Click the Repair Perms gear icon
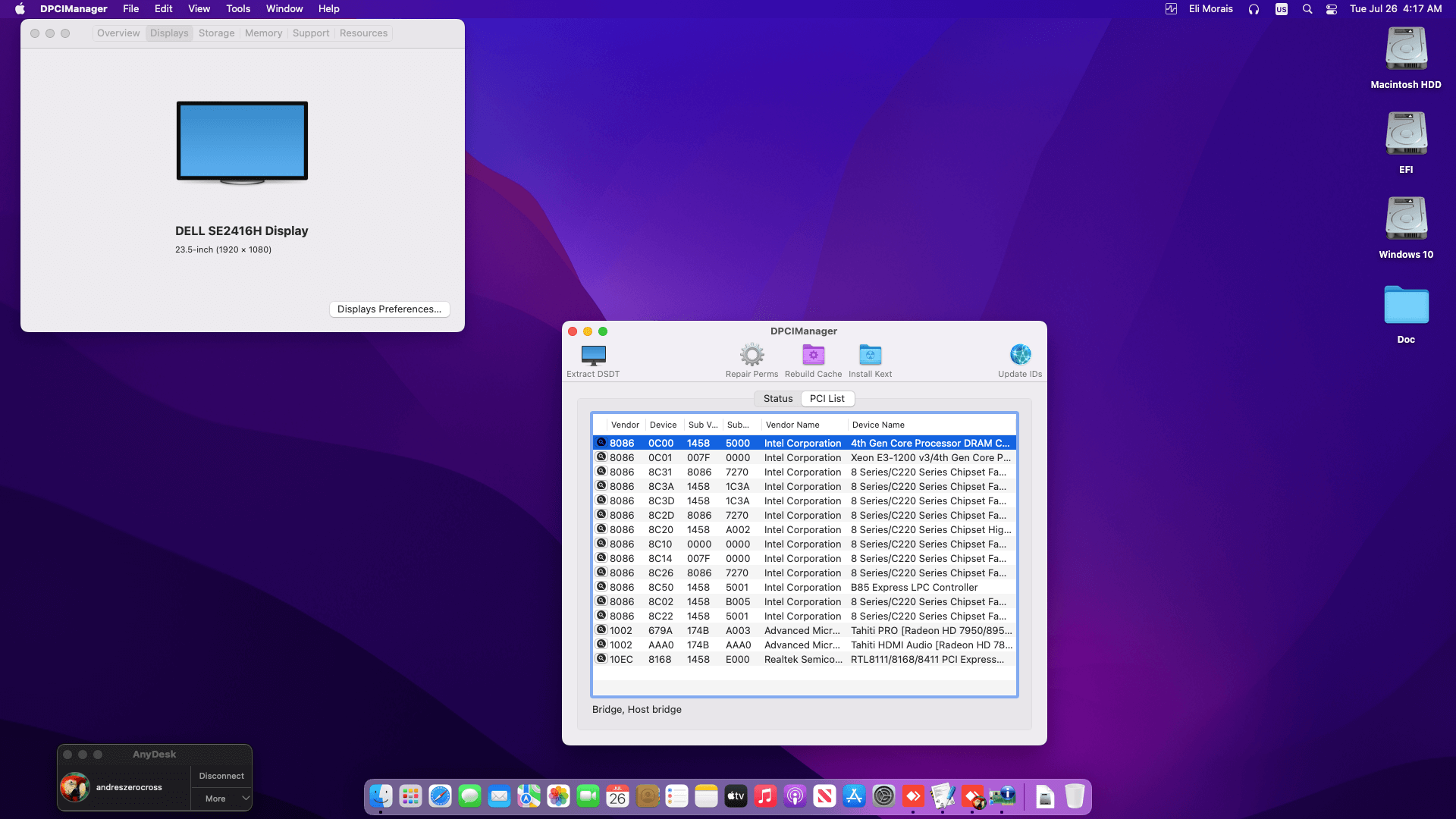Image resolution: width=1456 pixels, height=819 pixels. (752, 355)
